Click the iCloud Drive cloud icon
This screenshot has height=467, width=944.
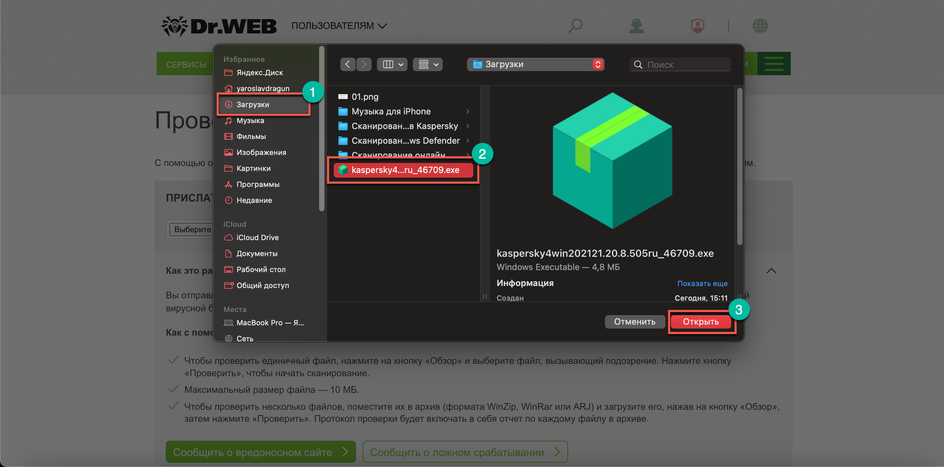coord(228,238)
